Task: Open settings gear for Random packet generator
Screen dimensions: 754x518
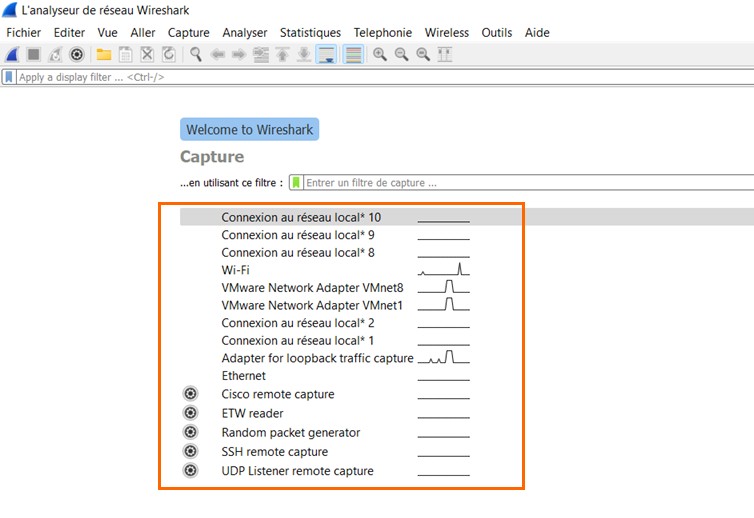Action: click(x=190, y=432)
